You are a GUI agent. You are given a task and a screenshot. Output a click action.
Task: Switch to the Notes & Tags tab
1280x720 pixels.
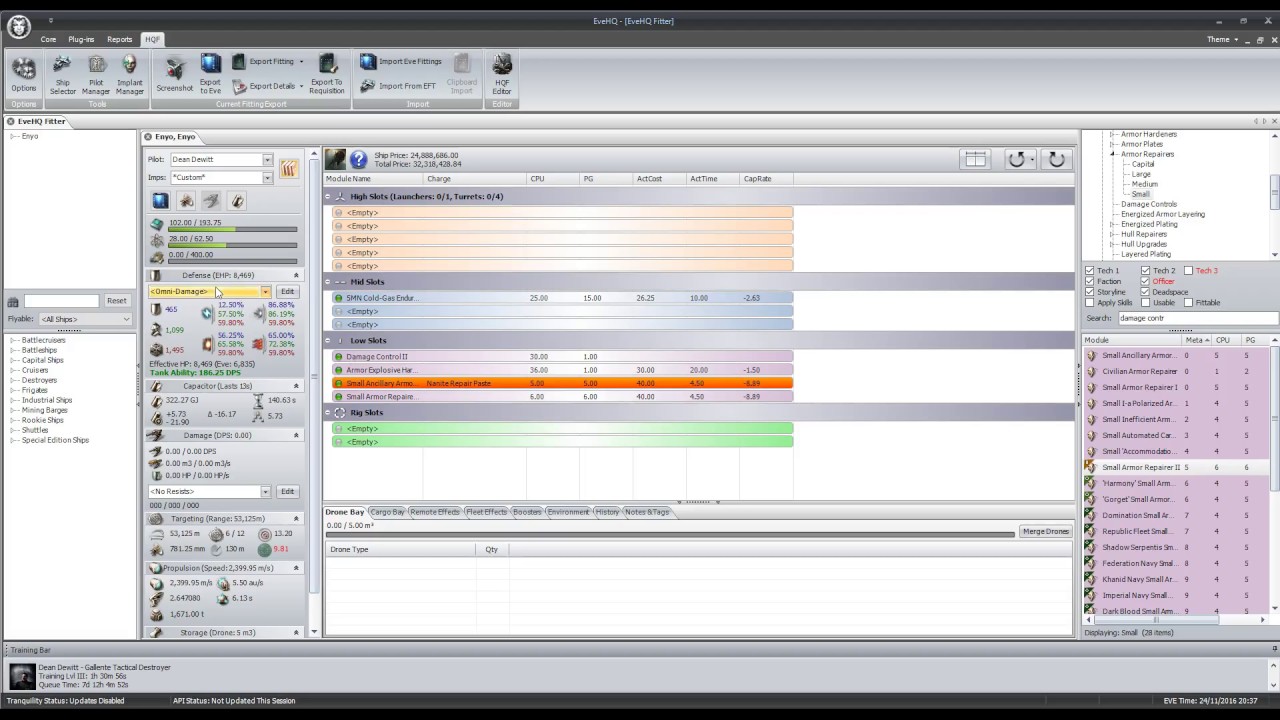click(647, 512)
